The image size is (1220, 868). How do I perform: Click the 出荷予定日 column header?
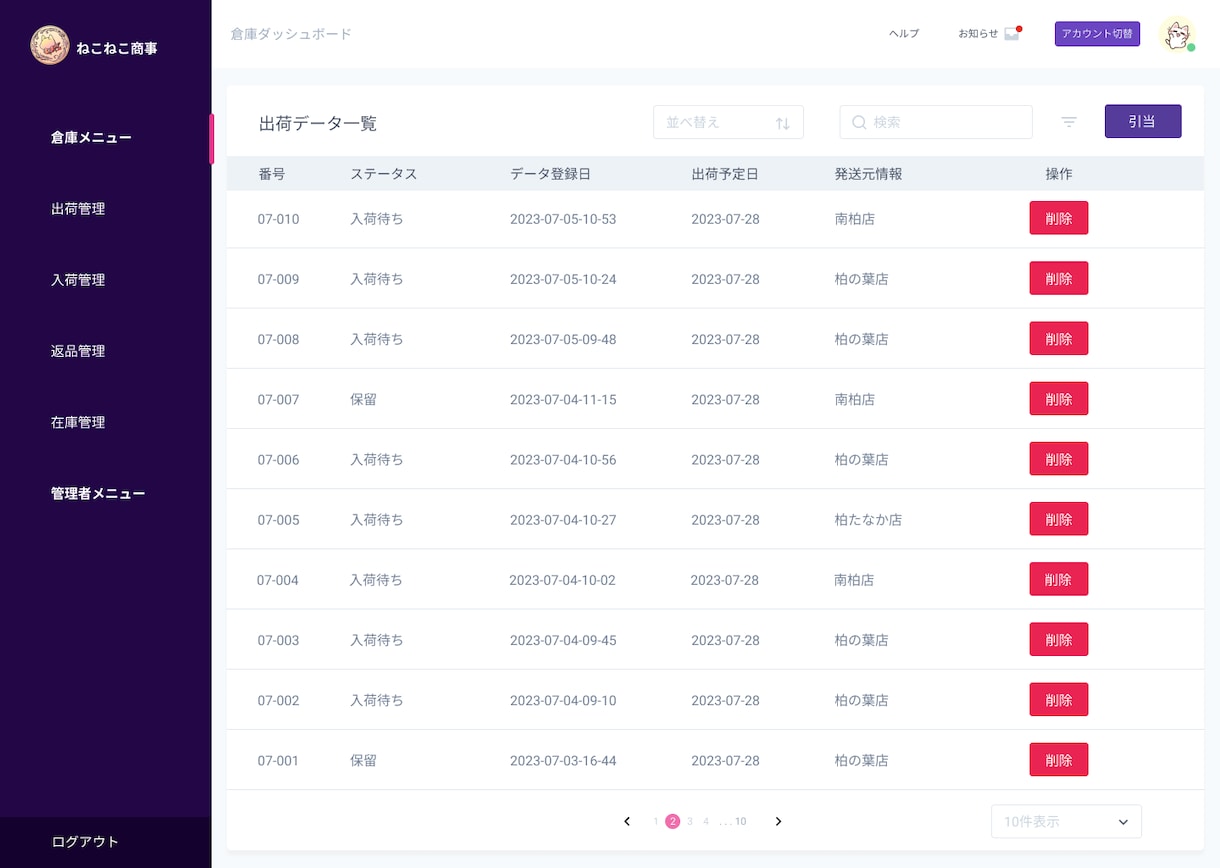tap(725, 174)
